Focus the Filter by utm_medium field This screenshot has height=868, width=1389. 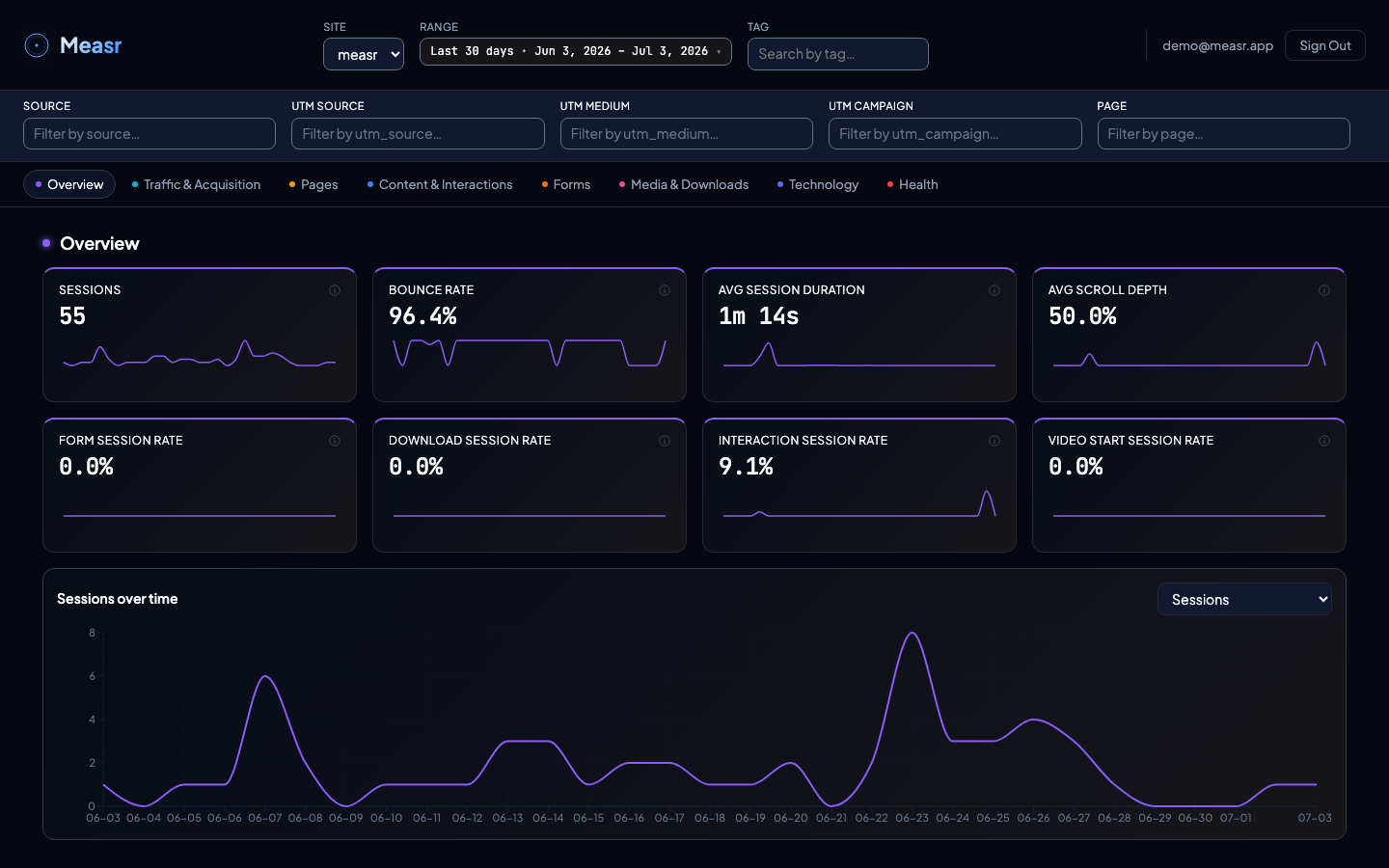click(x=687, y=134)
